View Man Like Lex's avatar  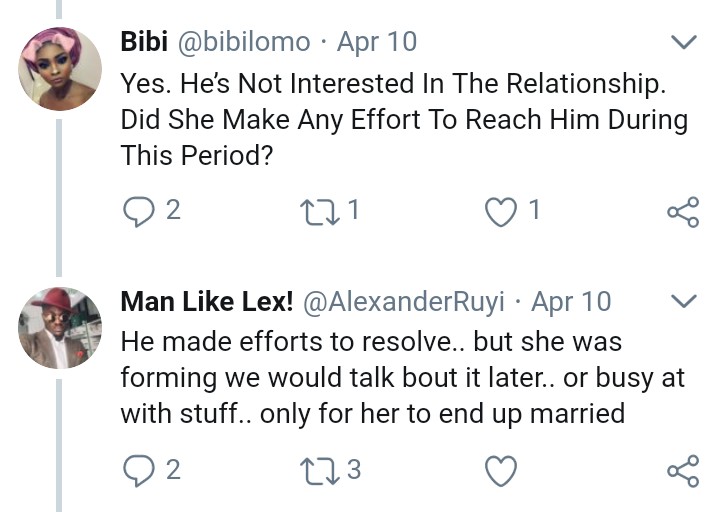[x=60, y=328]
